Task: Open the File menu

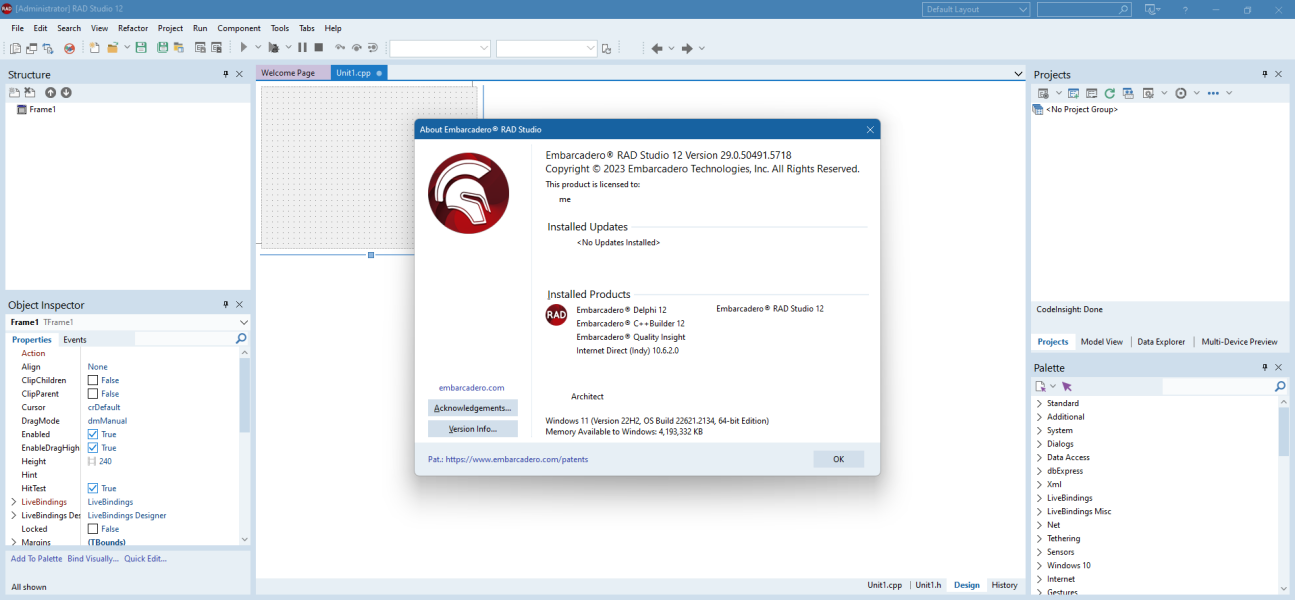Action: point(17,28)
